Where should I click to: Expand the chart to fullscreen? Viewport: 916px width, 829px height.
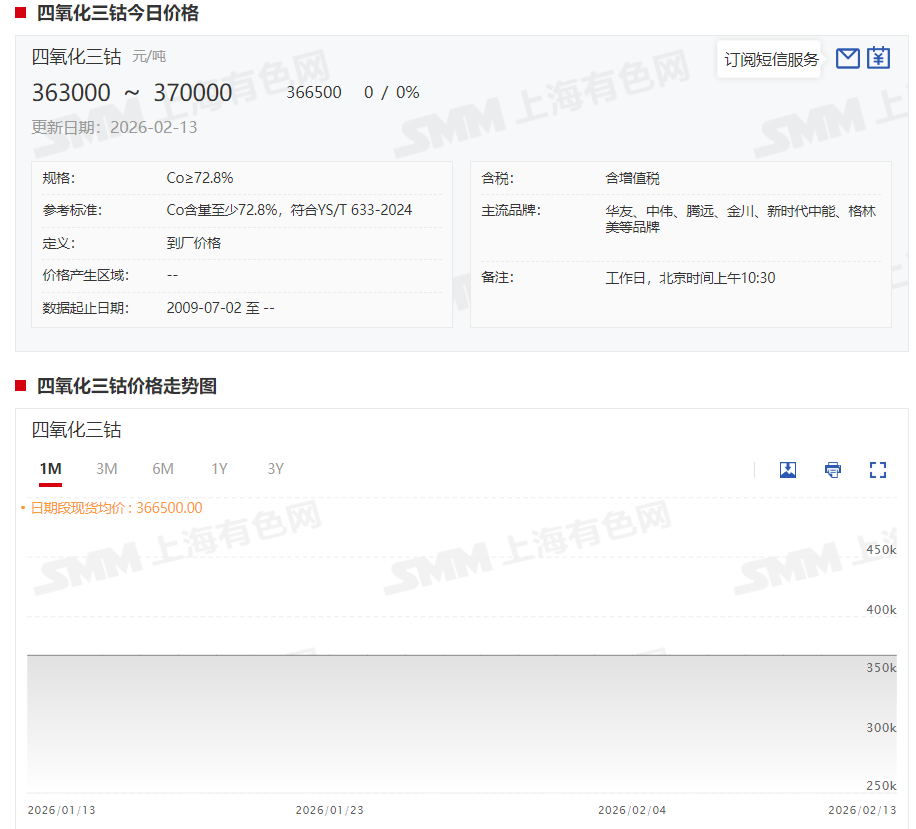878,470
